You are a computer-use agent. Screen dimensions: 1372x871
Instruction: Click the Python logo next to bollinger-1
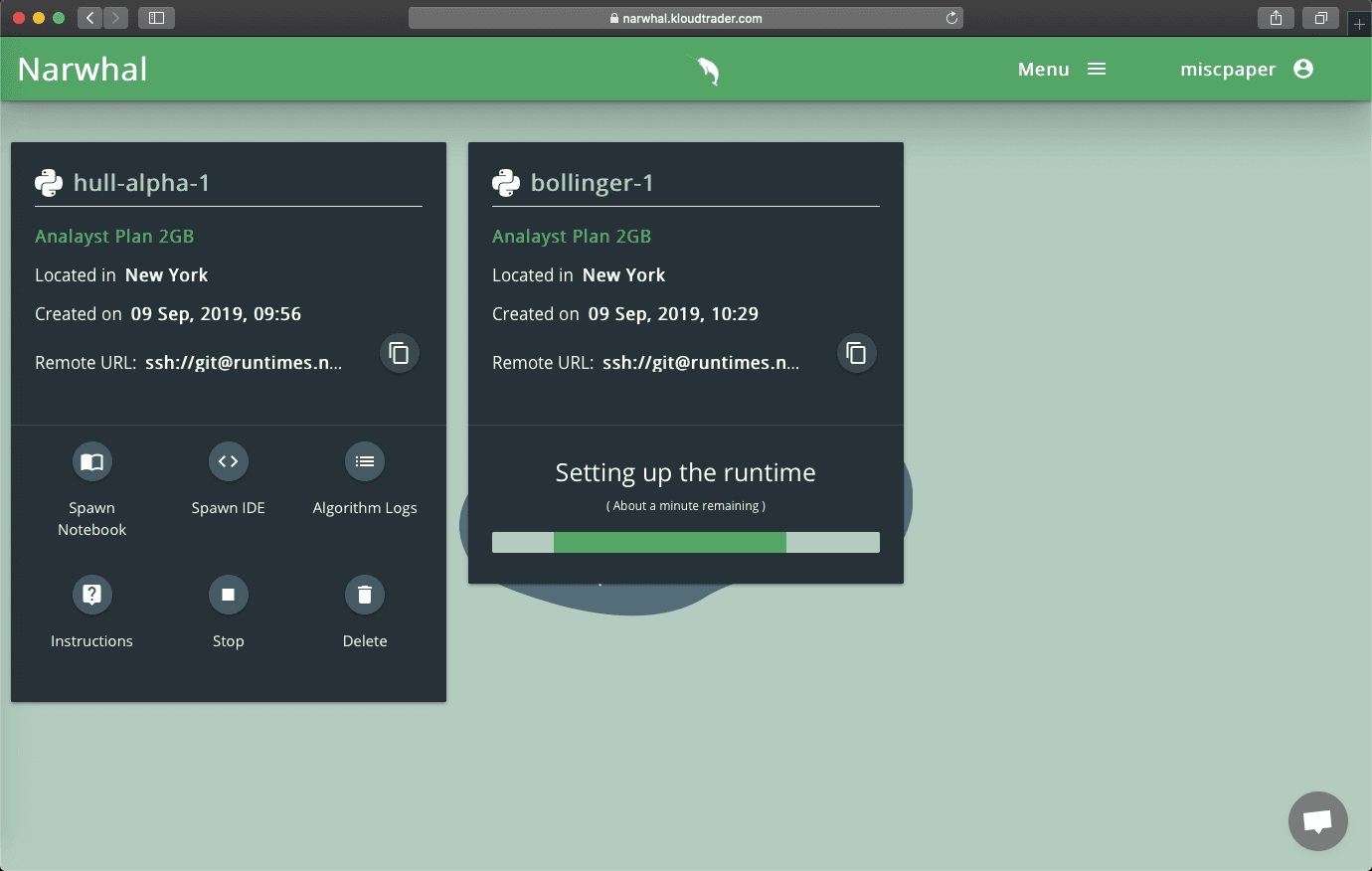[506, 183]
